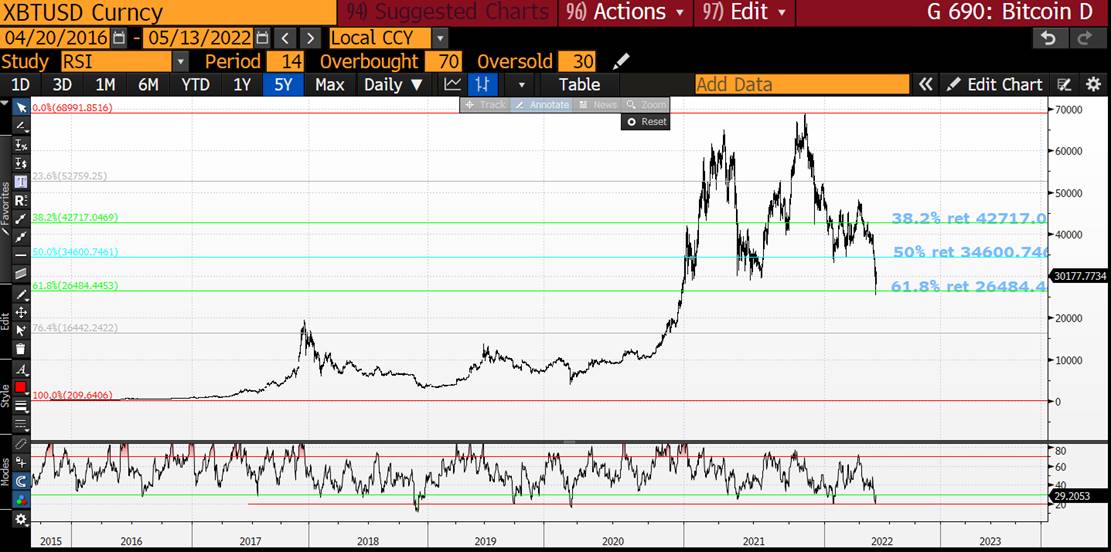Select the regression R tool
The height and width of the screenshot is (552, 1111).
click(21, 200)
